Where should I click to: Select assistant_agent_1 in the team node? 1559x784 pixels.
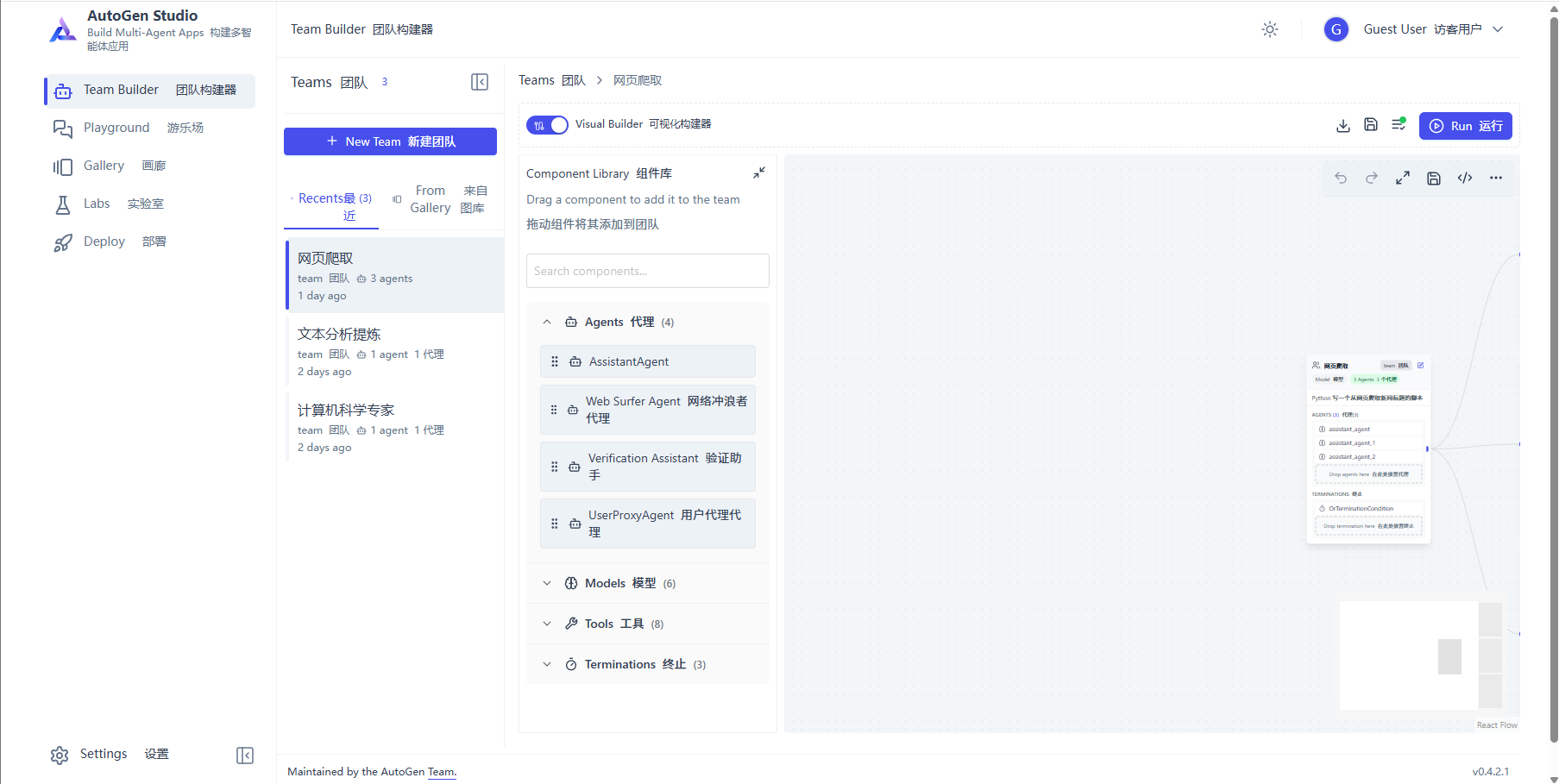(1368, 443)
